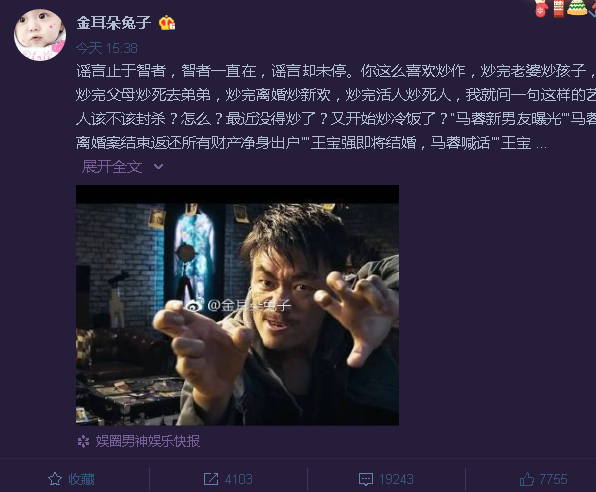Click the post body text paragraph
Screen dimensions: 596x492
(x=336, y=107)
